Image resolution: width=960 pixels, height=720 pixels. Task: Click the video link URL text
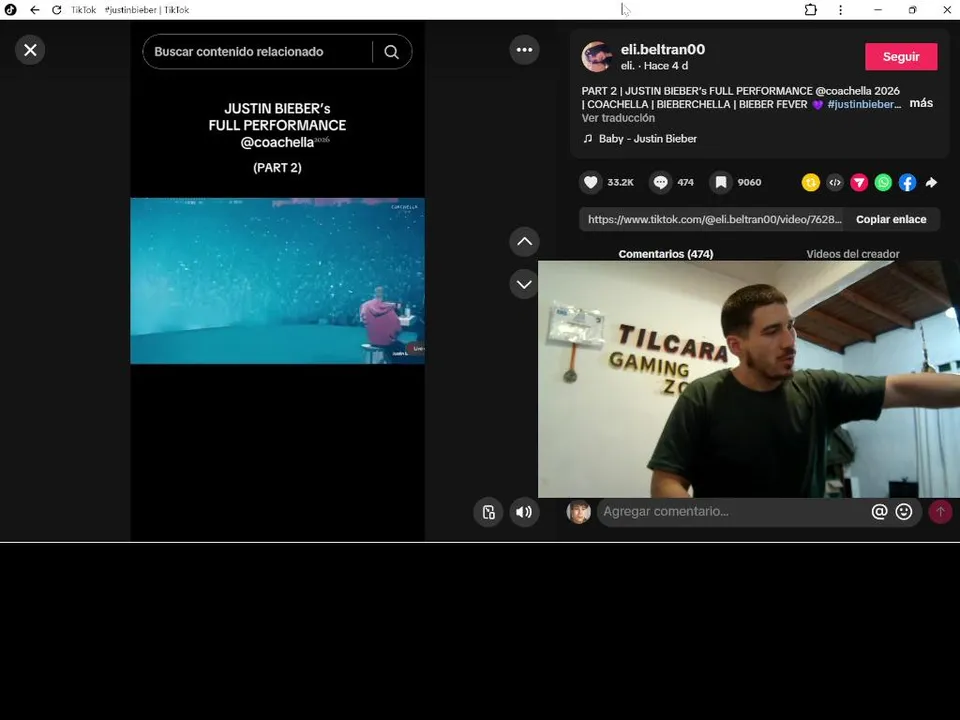[x=714, y=220]
